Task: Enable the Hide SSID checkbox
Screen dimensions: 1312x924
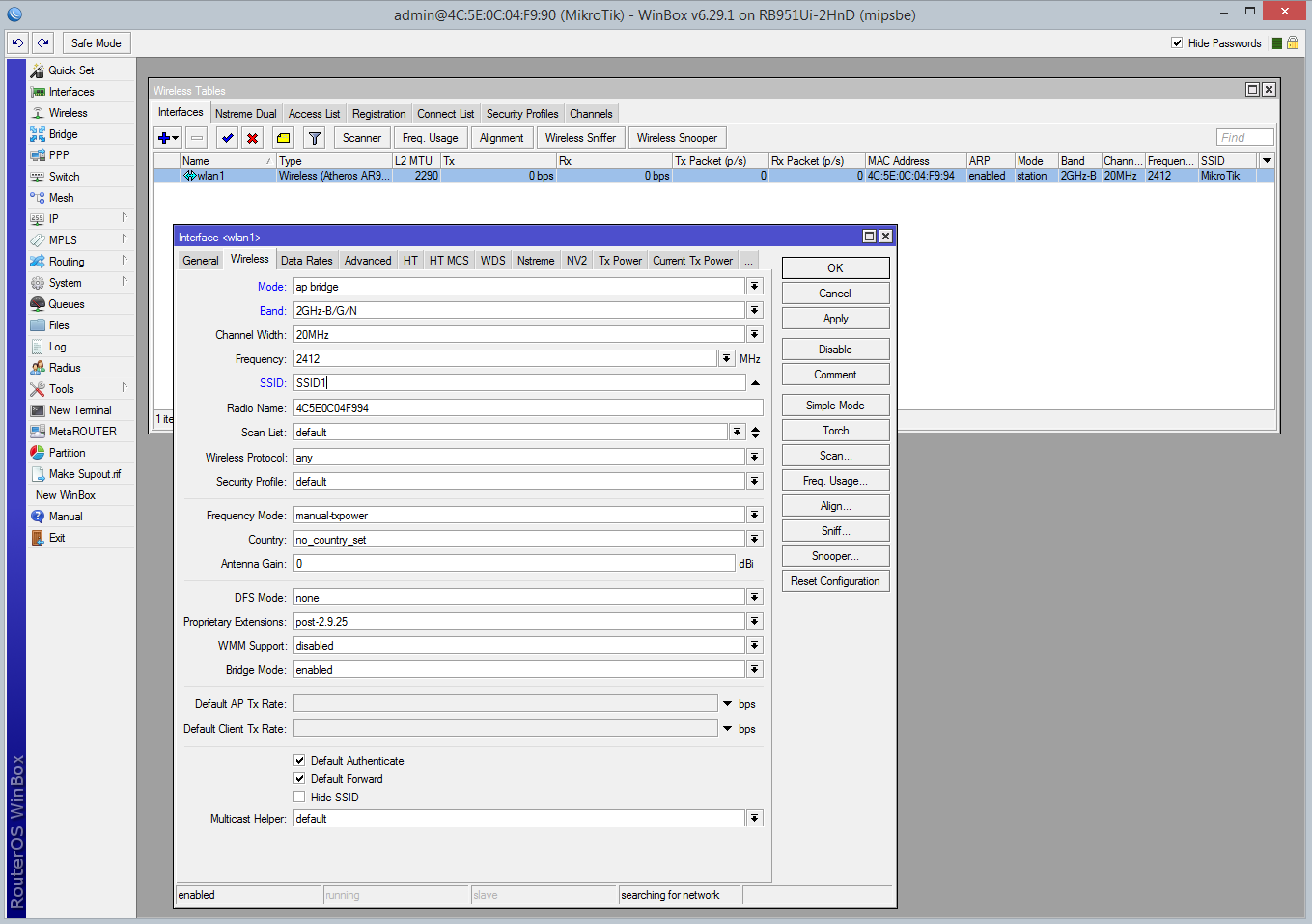Action: click(x=299, y=797)
